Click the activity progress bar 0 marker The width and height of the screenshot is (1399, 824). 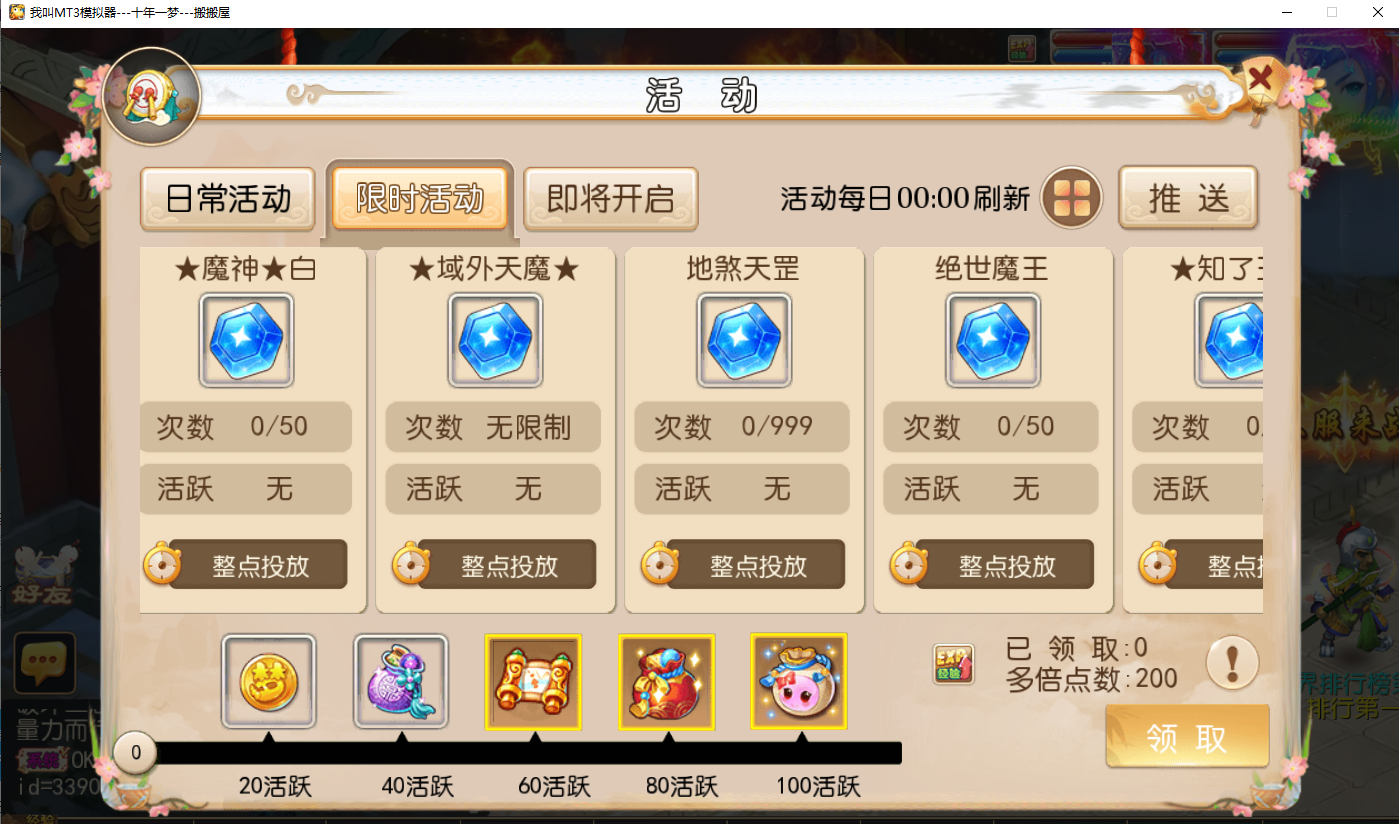134,753
